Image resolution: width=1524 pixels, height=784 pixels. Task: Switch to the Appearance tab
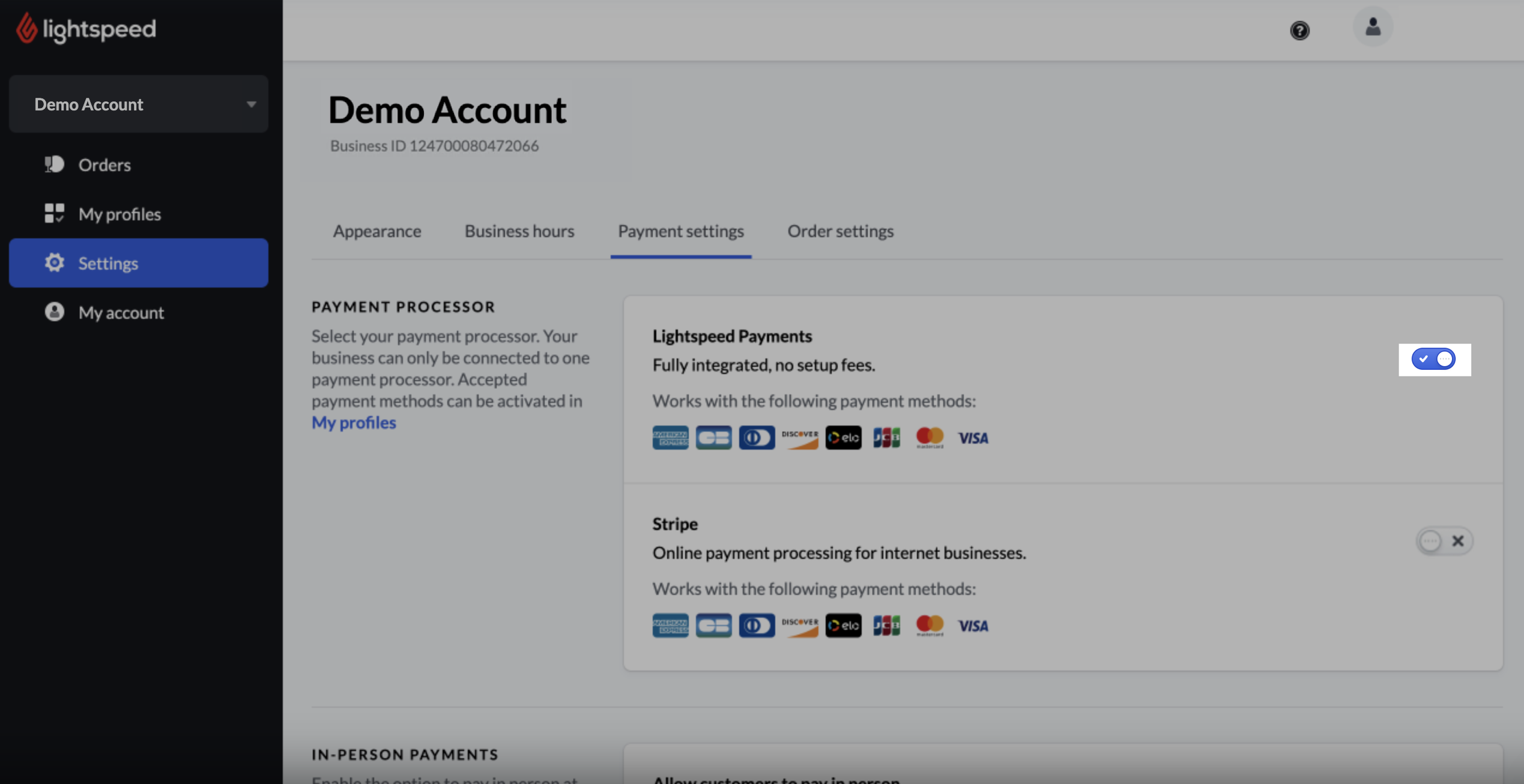377,231
